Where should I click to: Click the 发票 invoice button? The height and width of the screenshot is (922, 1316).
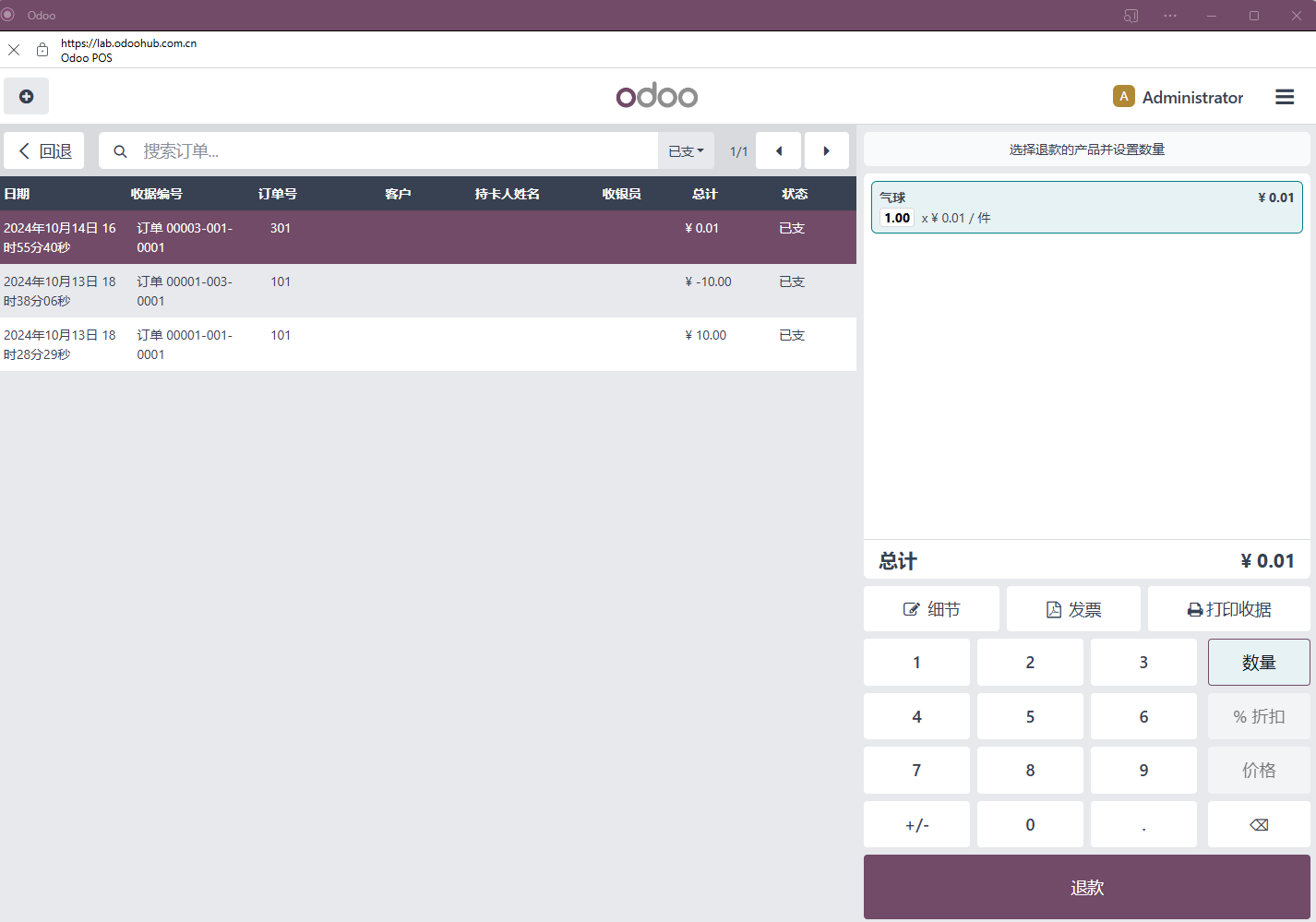[x=1073, y=609]
